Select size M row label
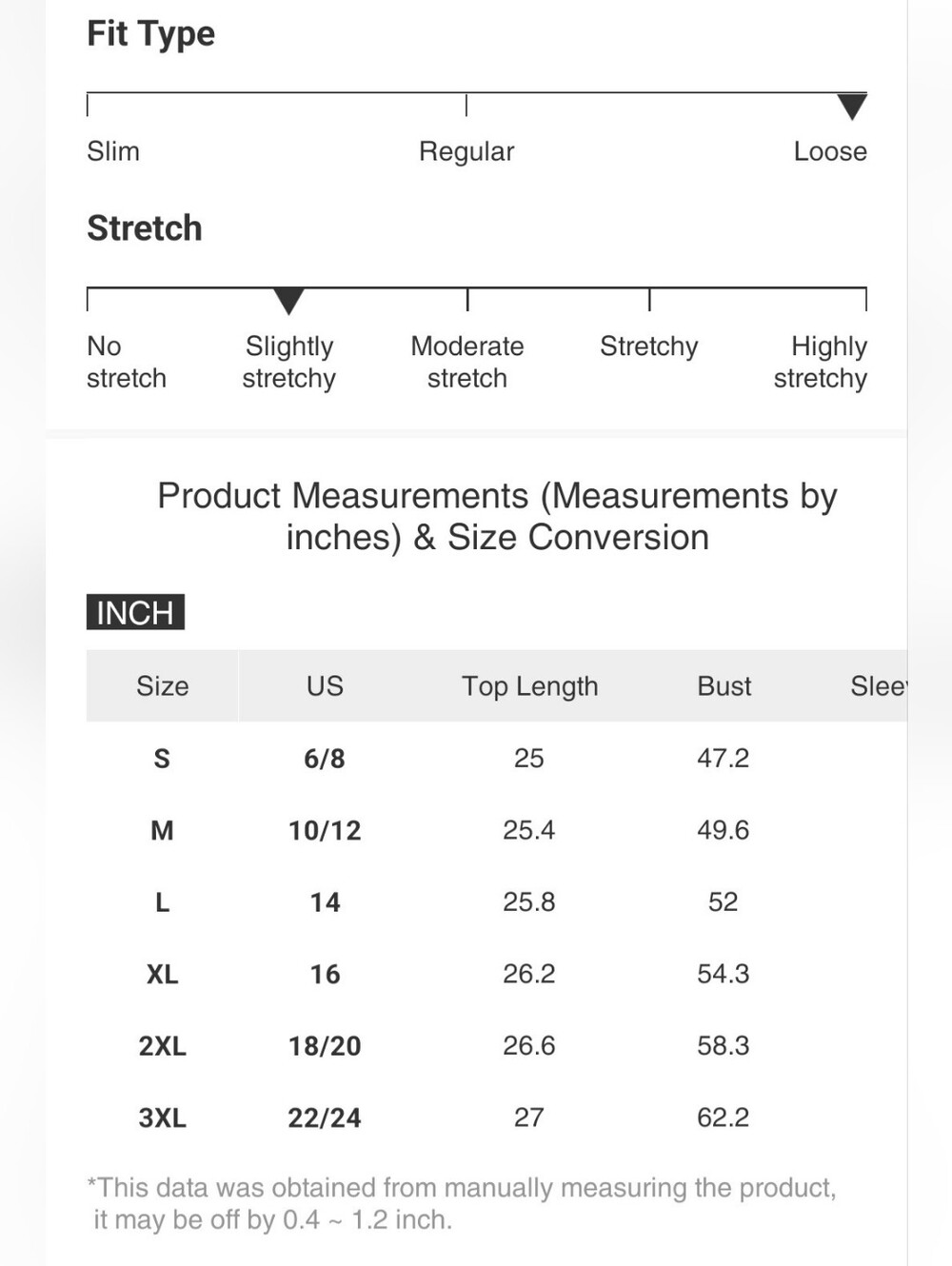Viewport: 952px width, 1266px height. tap(162, 830)
